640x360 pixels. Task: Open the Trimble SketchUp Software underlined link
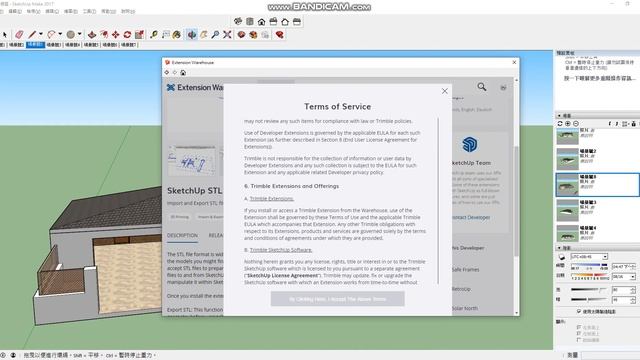[281, 250]
